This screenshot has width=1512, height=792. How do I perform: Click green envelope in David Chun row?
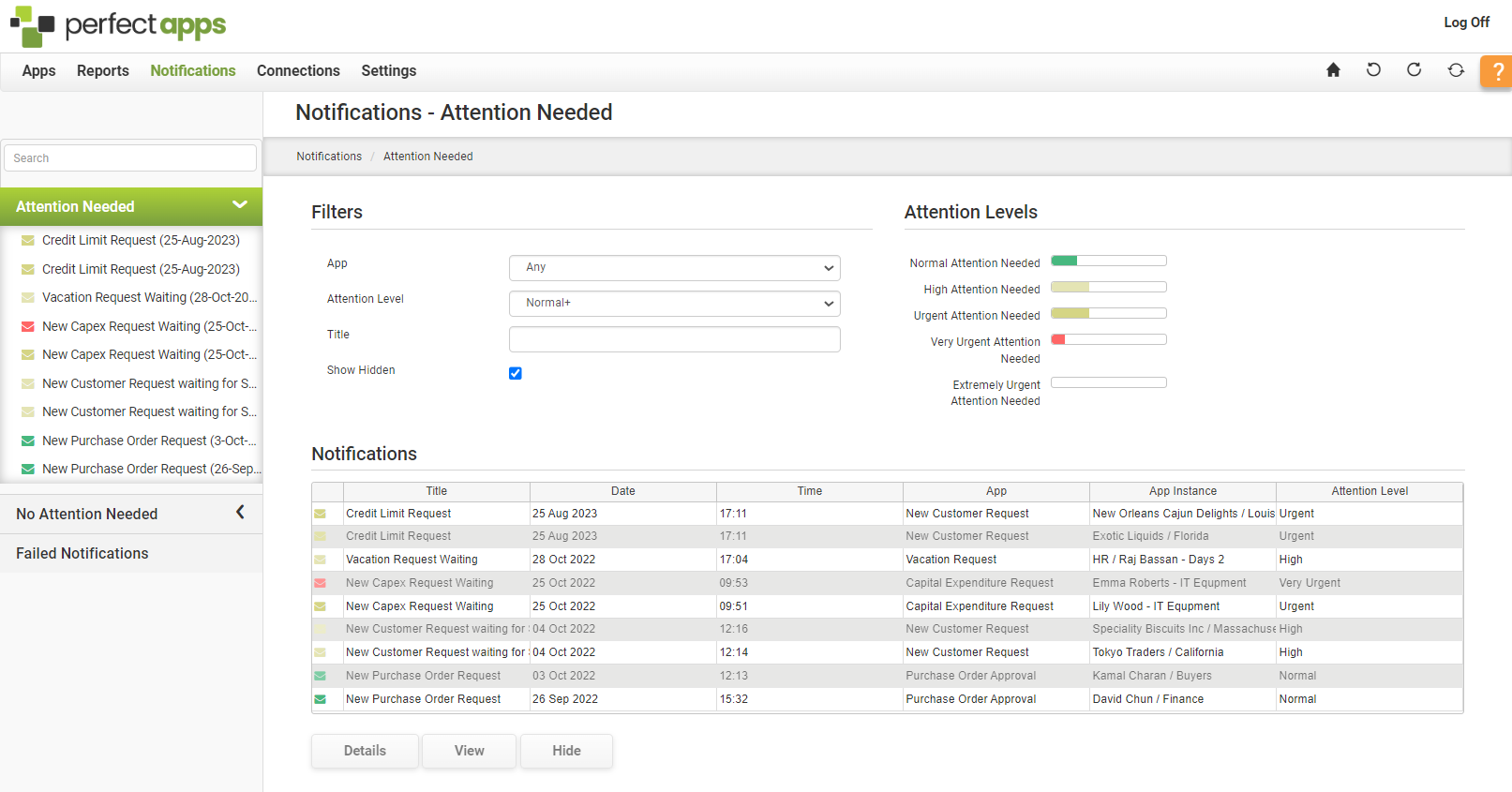coord(321,699)
